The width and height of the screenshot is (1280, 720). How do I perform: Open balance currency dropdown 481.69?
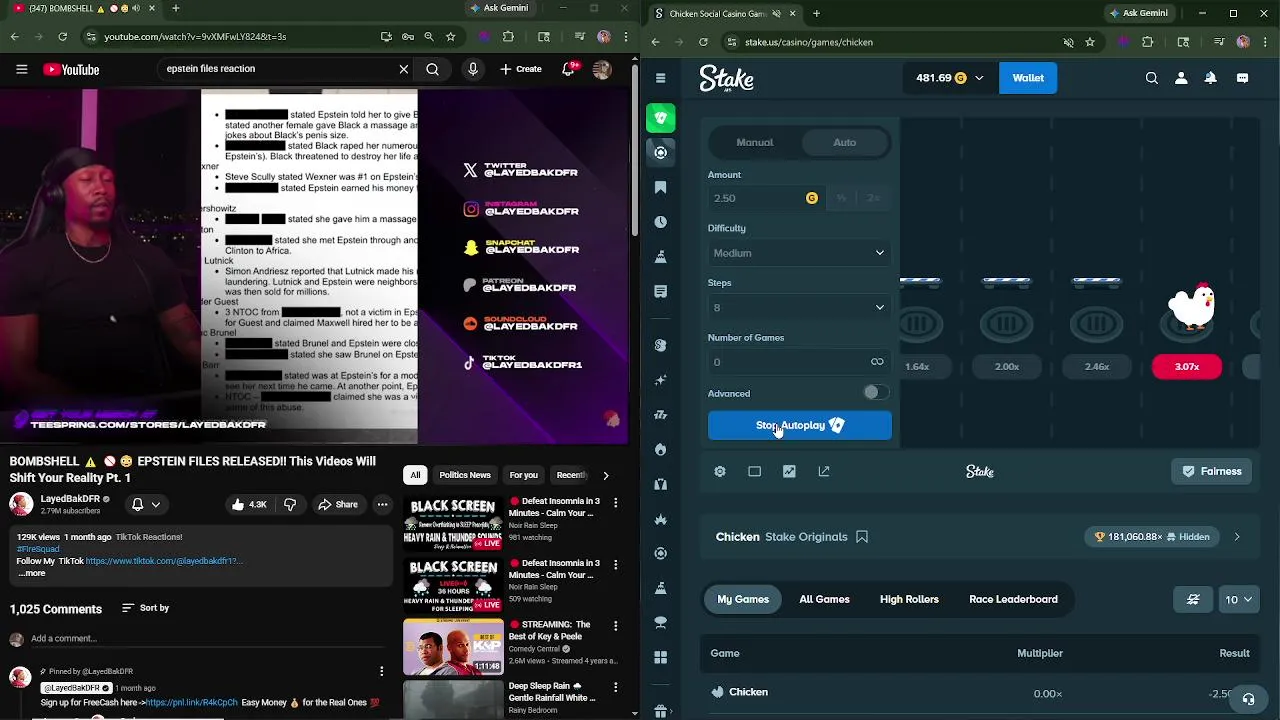click(x=950, y=78)
